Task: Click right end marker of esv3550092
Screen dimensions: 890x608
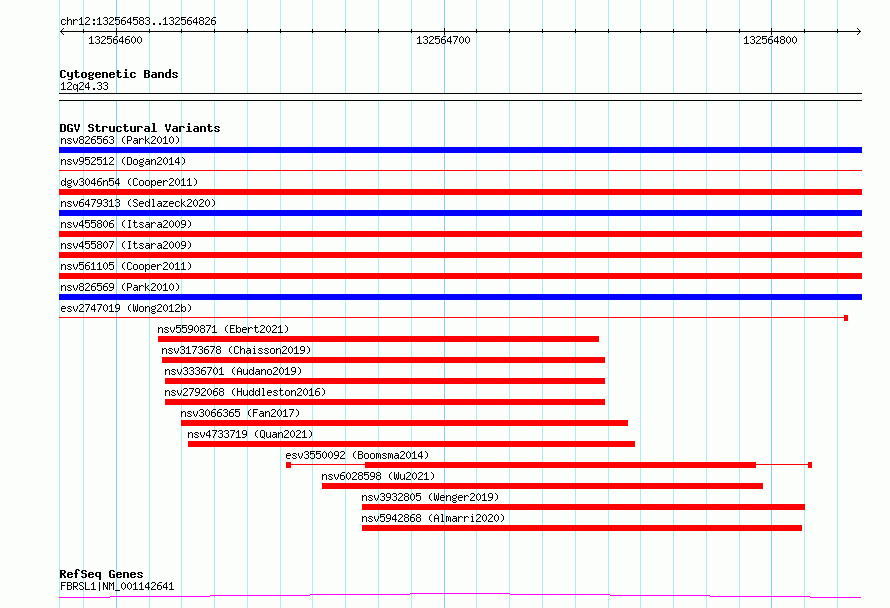Action: 810,465
